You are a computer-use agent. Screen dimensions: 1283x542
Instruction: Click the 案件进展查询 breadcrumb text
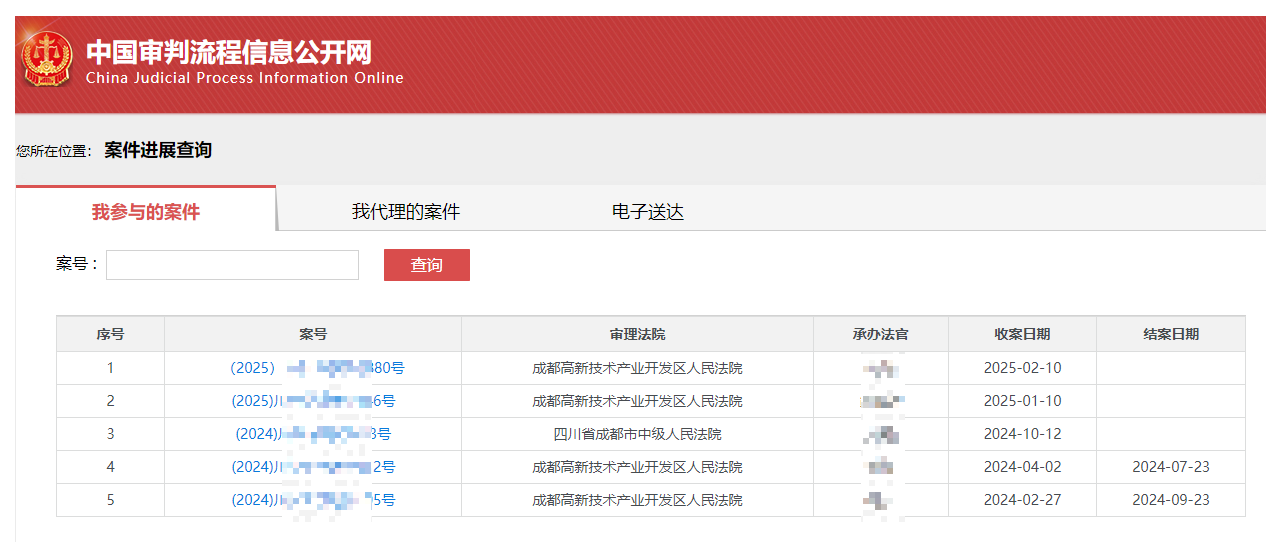[158, 150]
